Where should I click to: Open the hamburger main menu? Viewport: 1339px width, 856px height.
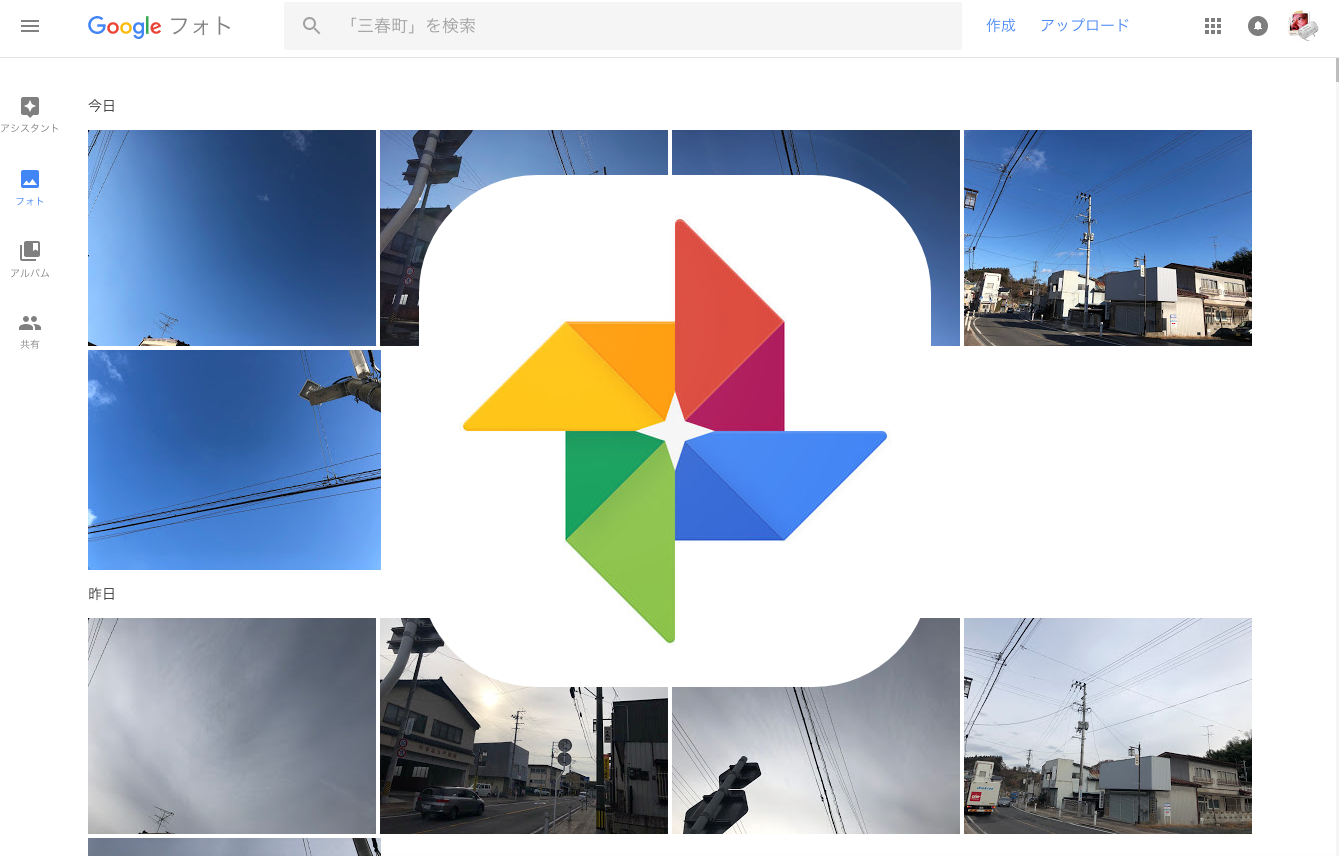click(x=30, y=26)
